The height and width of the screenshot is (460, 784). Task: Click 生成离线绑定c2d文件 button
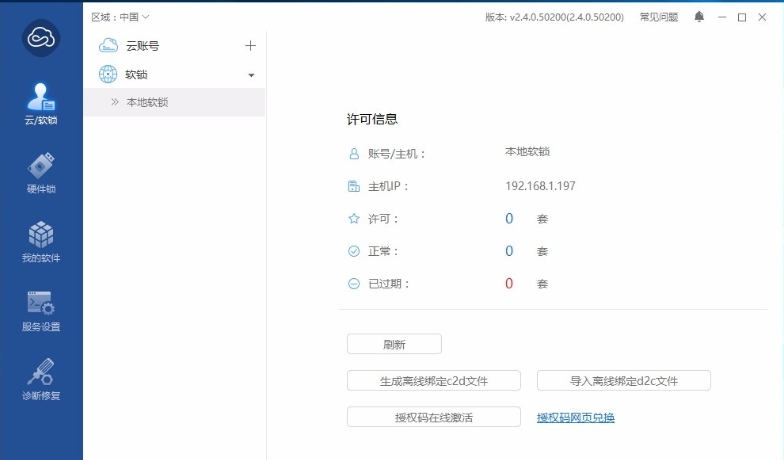[434, 381]
